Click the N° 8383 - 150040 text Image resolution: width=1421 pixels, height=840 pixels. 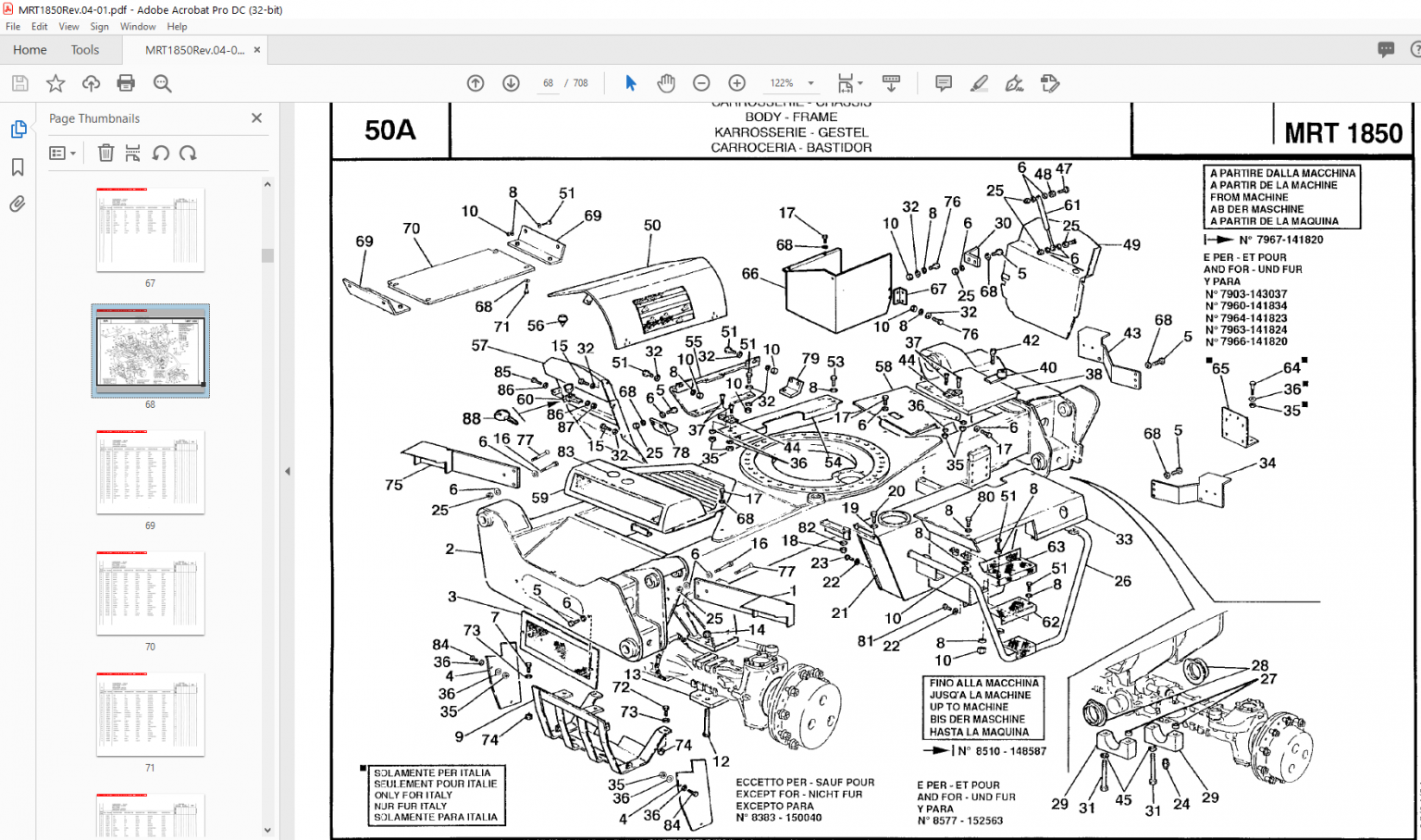[779, 818]
